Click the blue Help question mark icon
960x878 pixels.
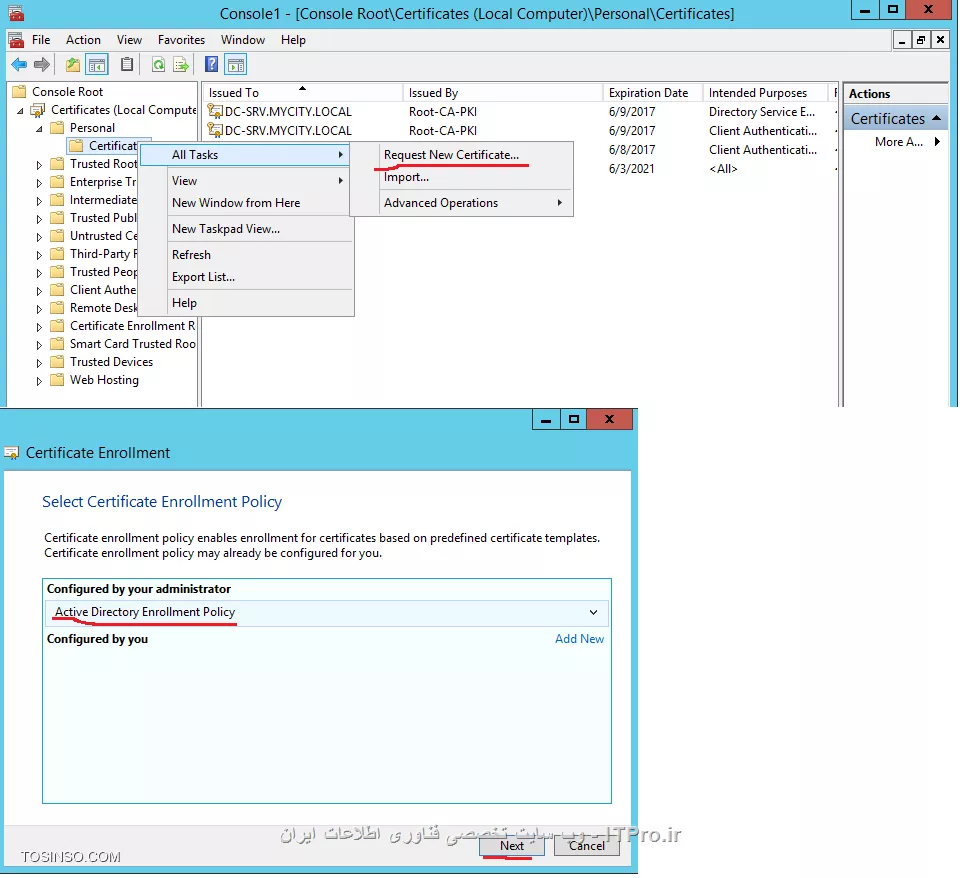tap(211, 64)
